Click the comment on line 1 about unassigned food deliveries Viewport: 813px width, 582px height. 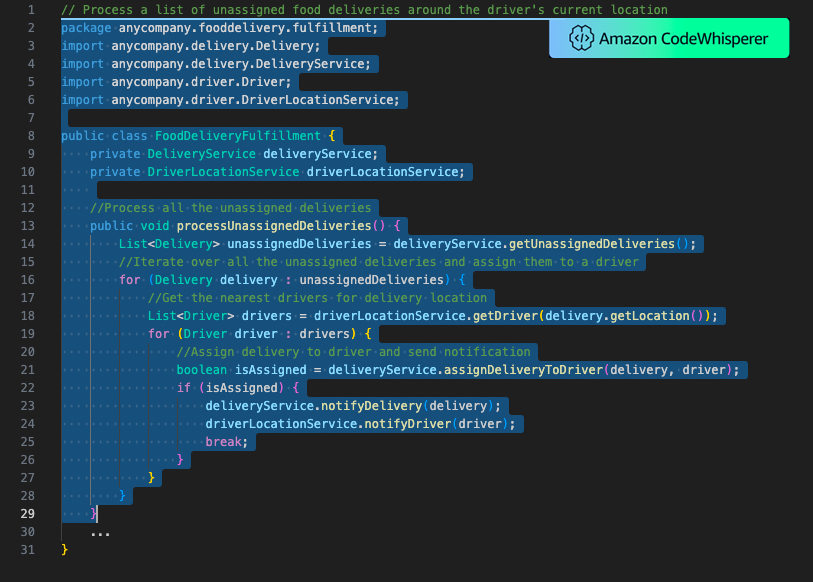(x=365, y=10)
